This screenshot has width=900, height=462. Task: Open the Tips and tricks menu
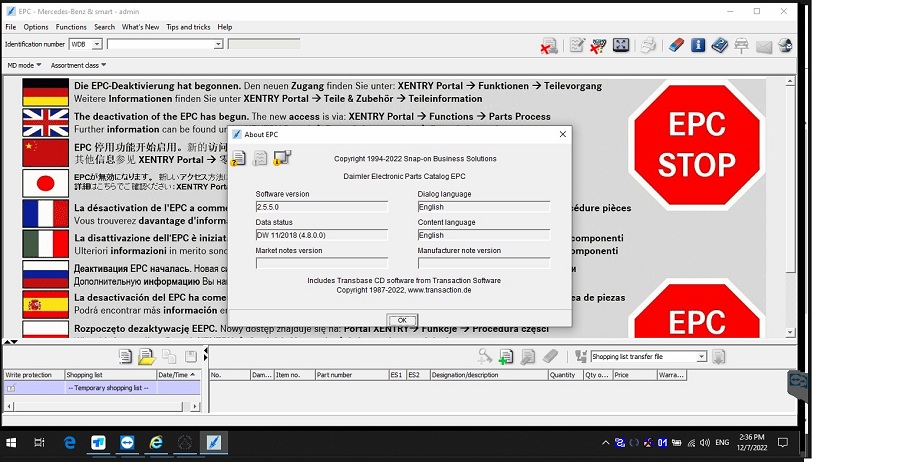tap(188, 27)
